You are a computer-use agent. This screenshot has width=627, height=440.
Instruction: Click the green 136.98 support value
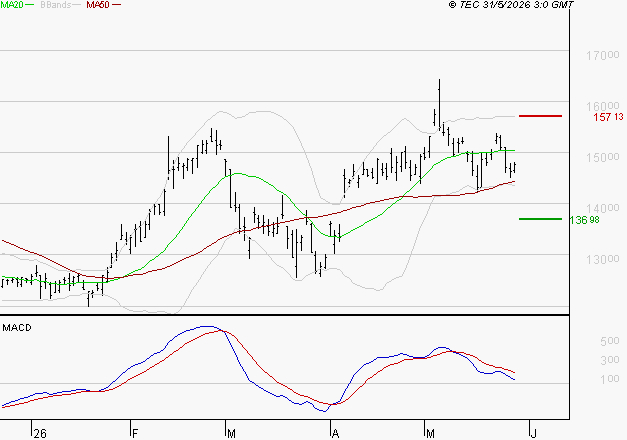pyautogui.click(x=584, y=220)
